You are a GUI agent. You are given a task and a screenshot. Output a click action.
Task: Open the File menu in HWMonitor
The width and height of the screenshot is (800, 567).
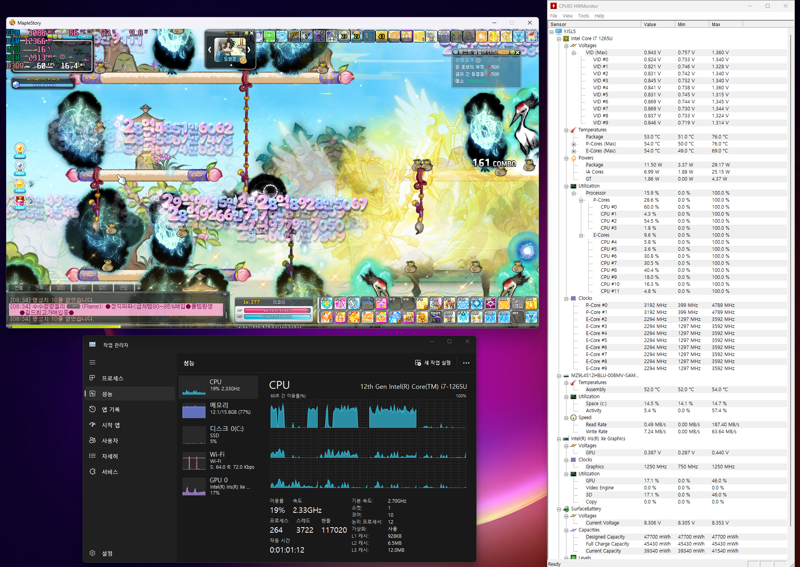(554, 16)
